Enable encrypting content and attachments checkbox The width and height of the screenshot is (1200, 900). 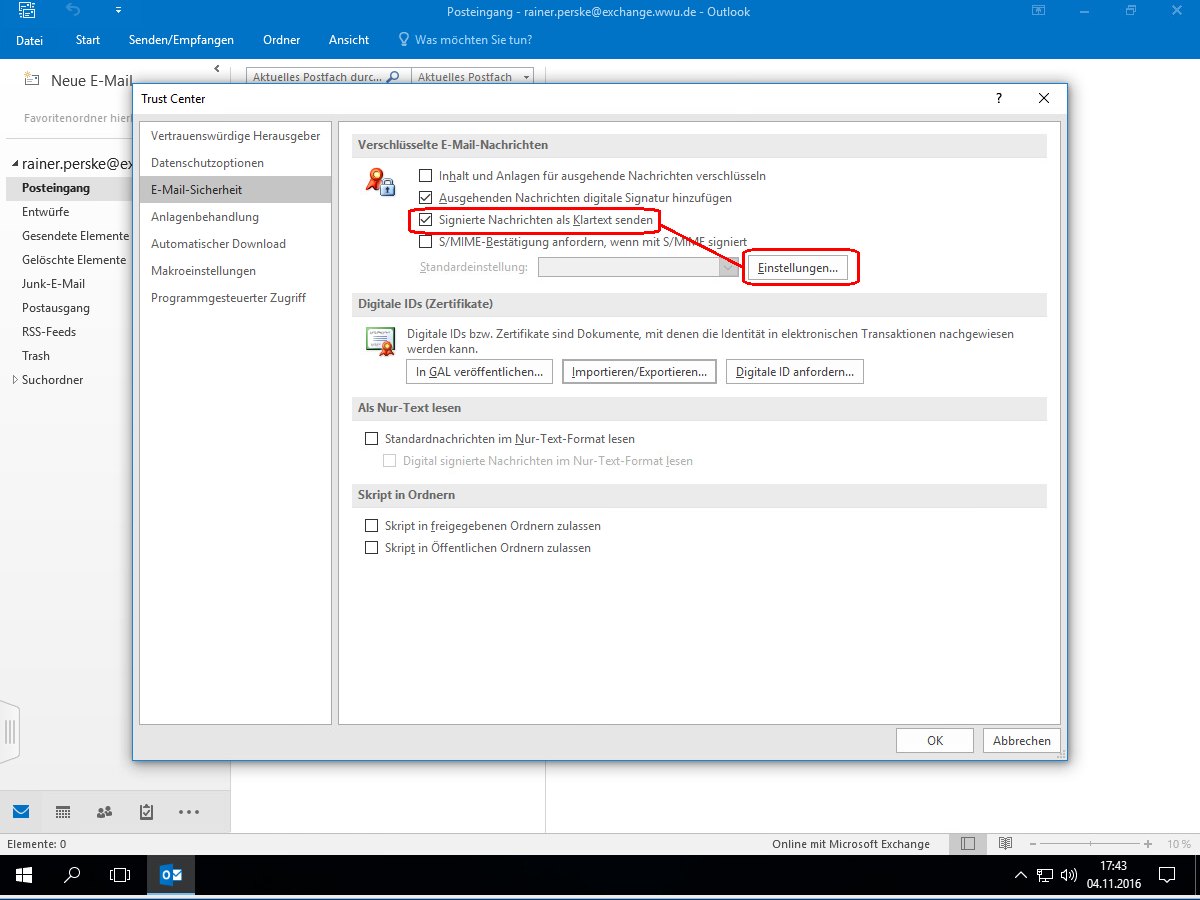click(426, 176)
